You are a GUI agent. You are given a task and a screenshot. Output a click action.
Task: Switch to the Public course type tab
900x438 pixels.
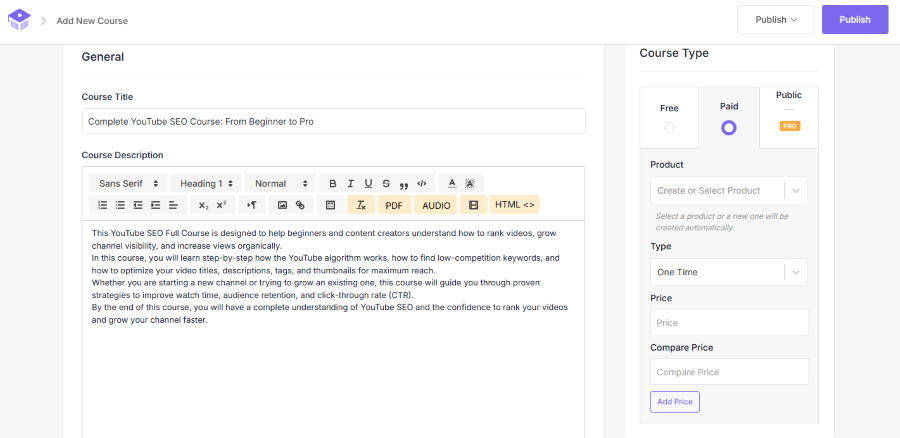[x=789, y=118]
